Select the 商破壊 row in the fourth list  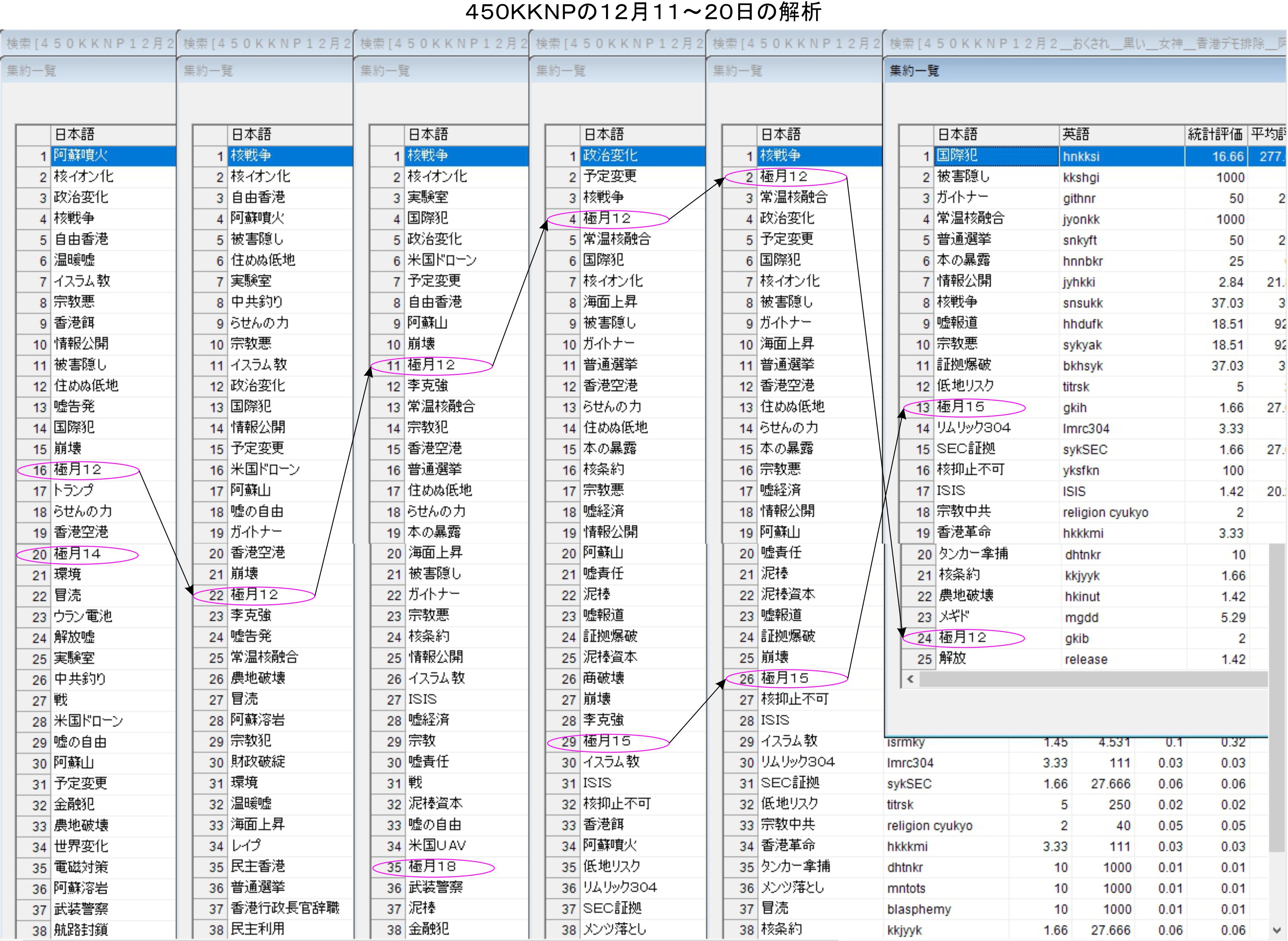[x=603, y=678]
